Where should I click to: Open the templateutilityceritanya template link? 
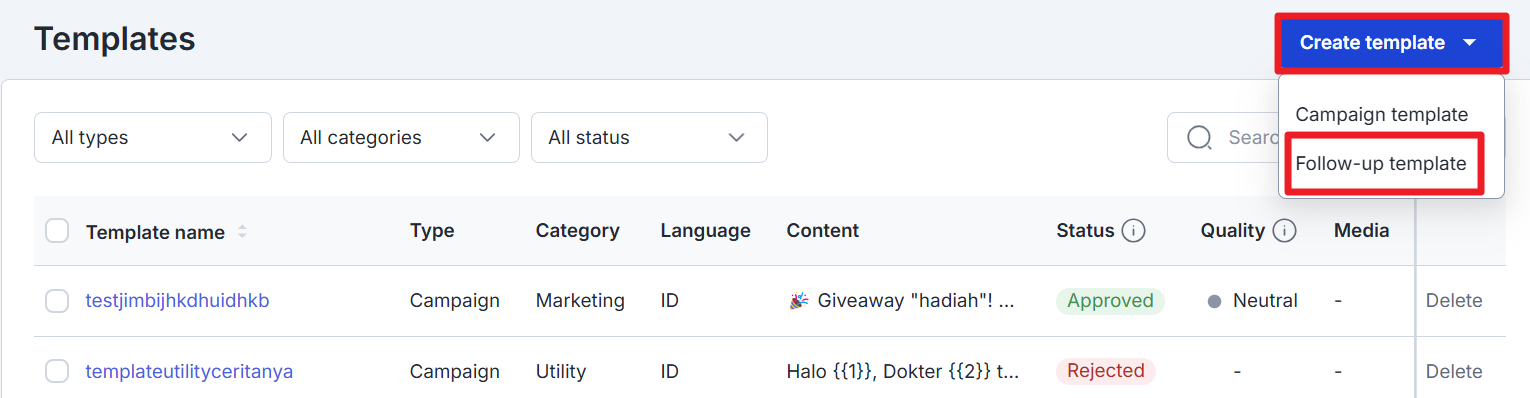(x=189, y=371)
